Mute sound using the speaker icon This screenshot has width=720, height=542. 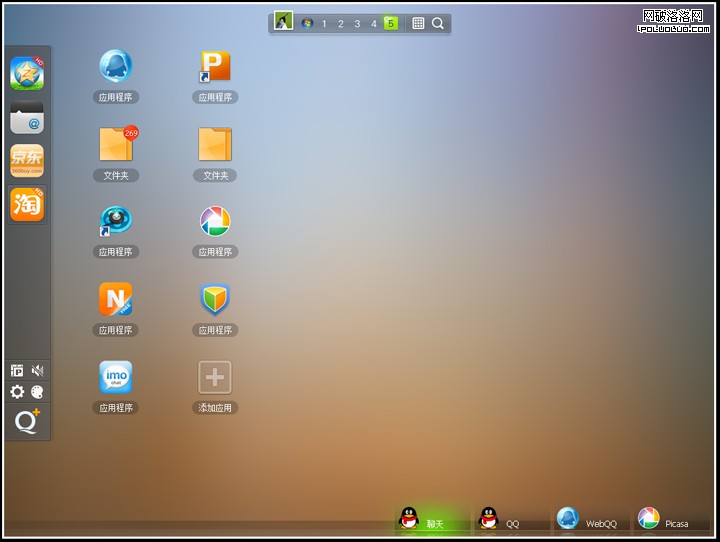click(38, 371)
